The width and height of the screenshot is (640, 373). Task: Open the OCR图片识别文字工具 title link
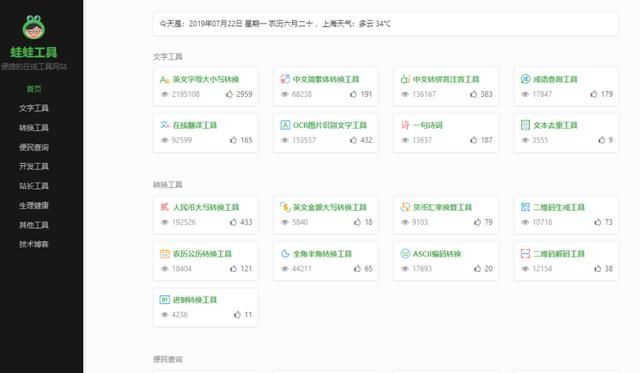[330, 125]
